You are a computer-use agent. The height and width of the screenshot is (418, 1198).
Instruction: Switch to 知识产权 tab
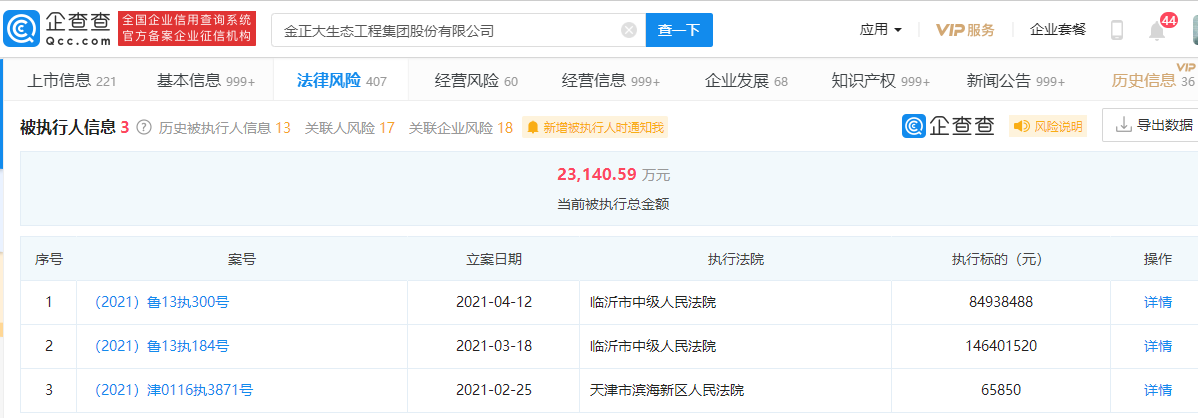point(880,81)
